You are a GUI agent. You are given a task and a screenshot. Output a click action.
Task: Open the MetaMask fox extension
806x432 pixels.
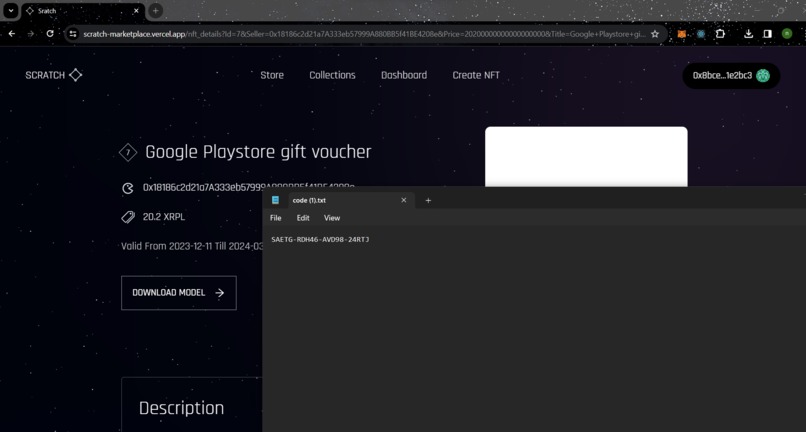tap(682, 34)
